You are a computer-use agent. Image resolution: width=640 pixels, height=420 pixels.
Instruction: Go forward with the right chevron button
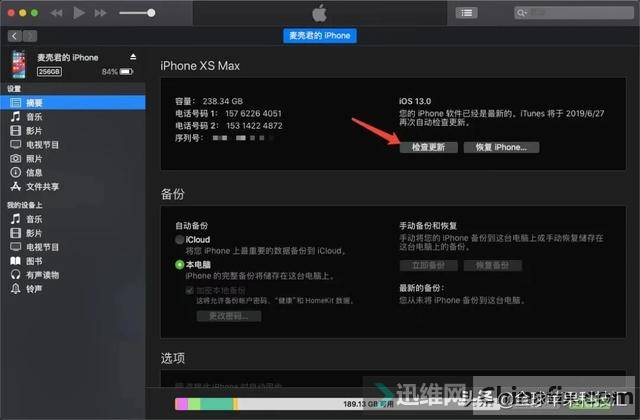point(30,36)
